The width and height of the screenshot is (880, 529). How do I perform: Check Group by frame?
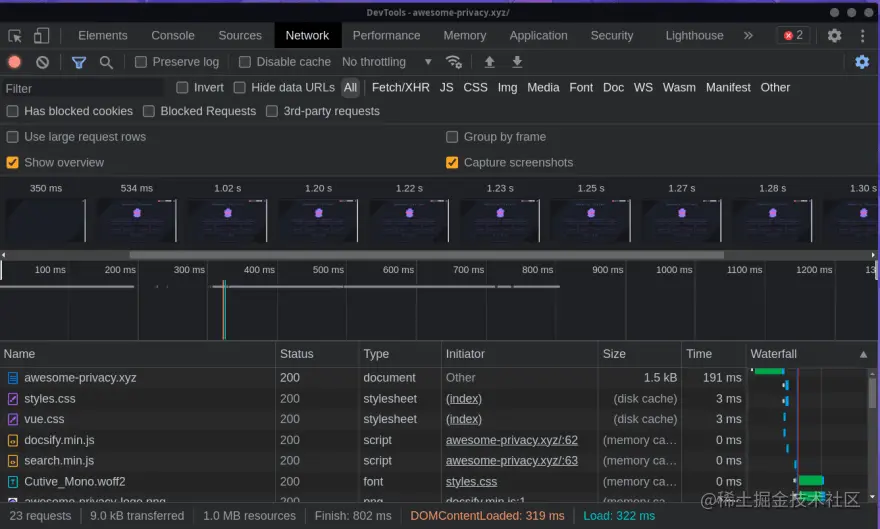click(452, 137)
